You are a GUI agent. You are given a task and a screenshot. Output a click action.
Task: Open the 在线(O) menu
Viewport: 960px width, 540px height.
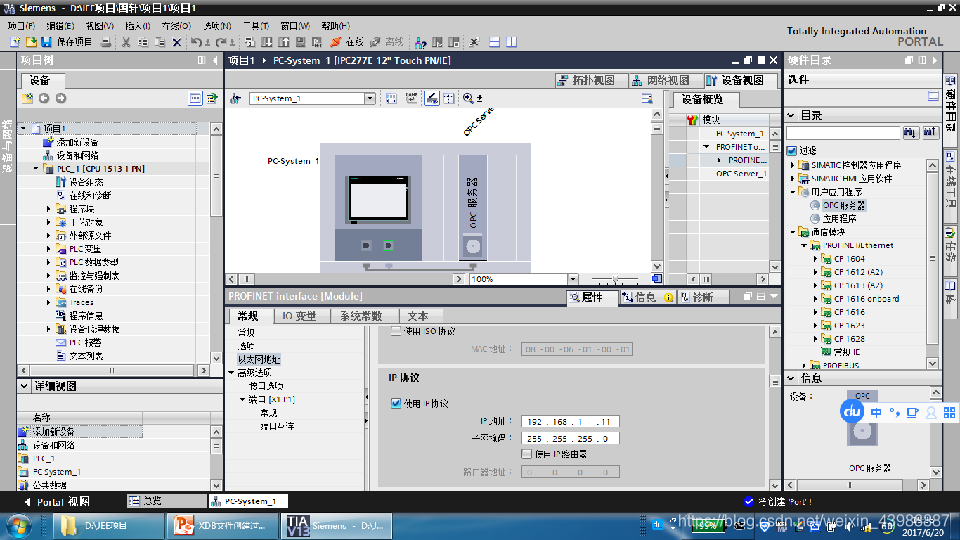[x=177, y=26]
